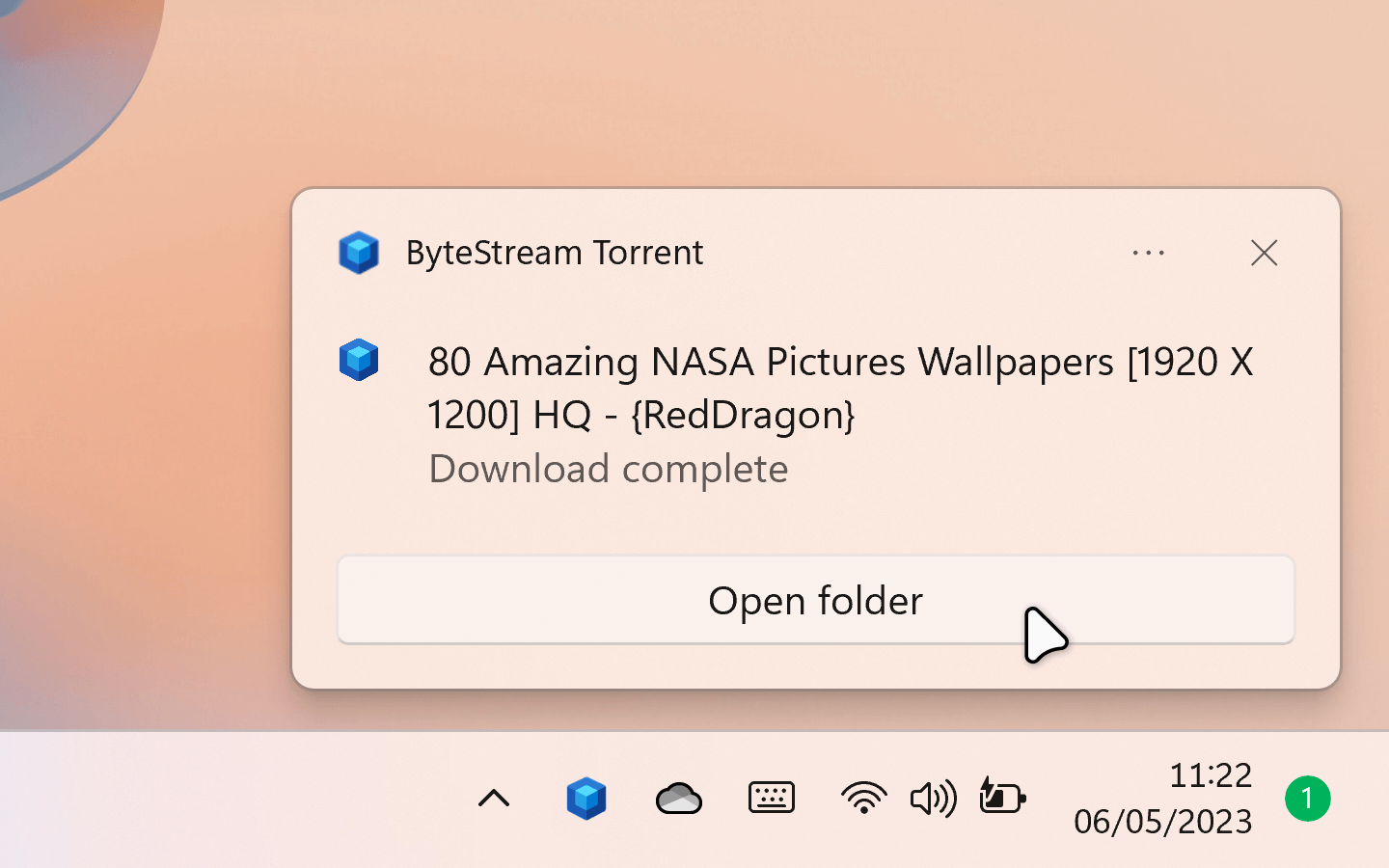Dismiss the ByteStream Torrent notification

pos(1264,253)
